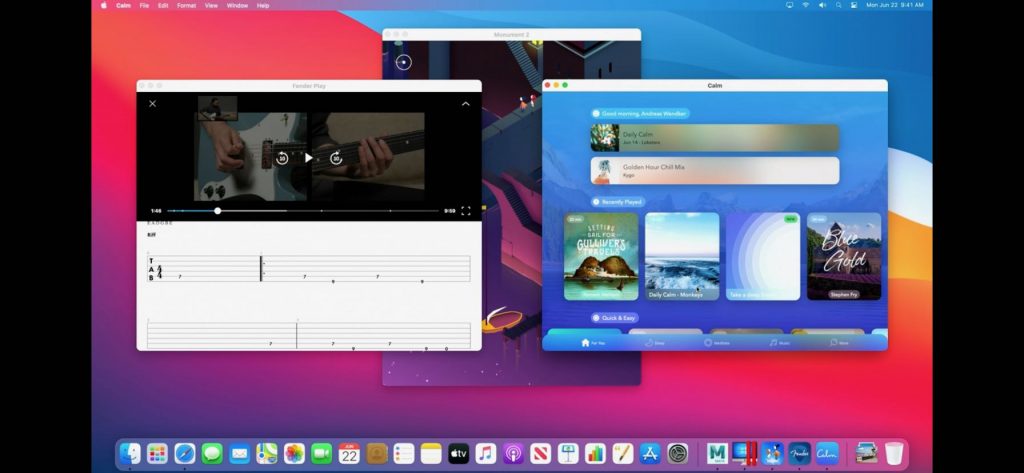Click the video progress slider knob
The width and height of the screenshot is (1024, 473).
click(218, 211)
